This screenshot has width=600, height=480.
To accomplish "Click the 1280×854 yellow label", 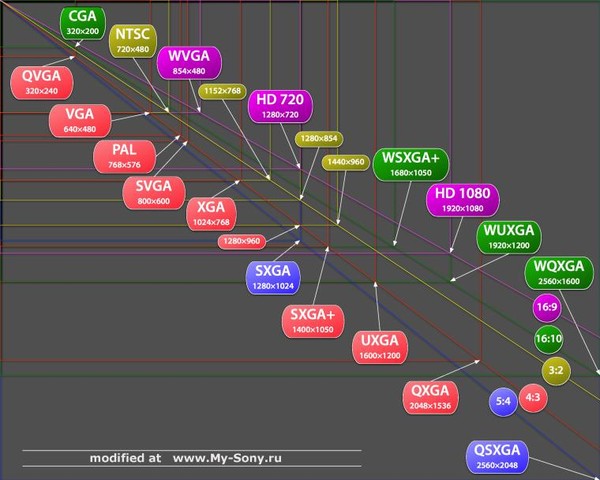I will click(x=319, y=139).
